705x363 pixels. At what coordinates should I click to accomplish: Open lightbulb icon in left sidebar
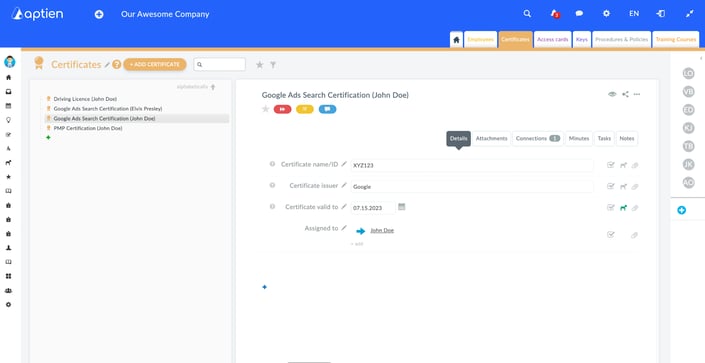coord(8,120)
